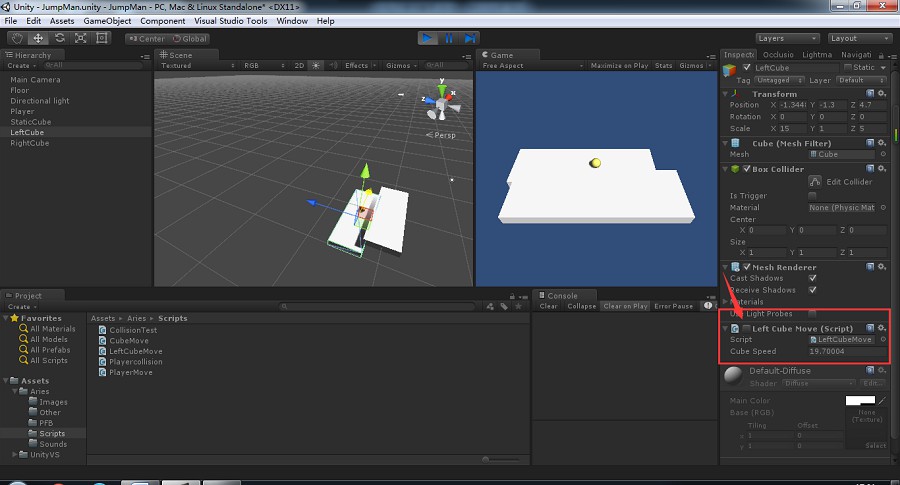Open the Hierarchy Create dropdown
The height and width of the screenshot is (485, 900).
pos(21,65)
